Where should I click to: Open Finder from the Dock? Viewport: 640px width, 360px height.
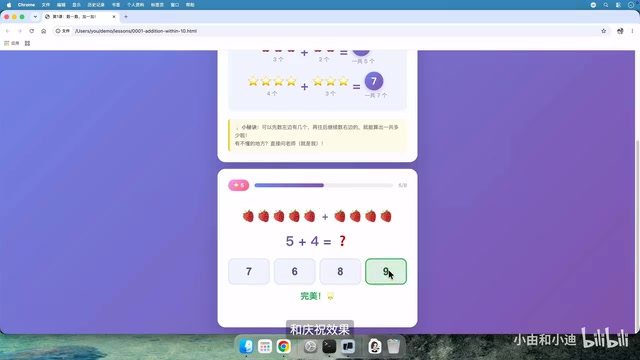pos(246,347)
